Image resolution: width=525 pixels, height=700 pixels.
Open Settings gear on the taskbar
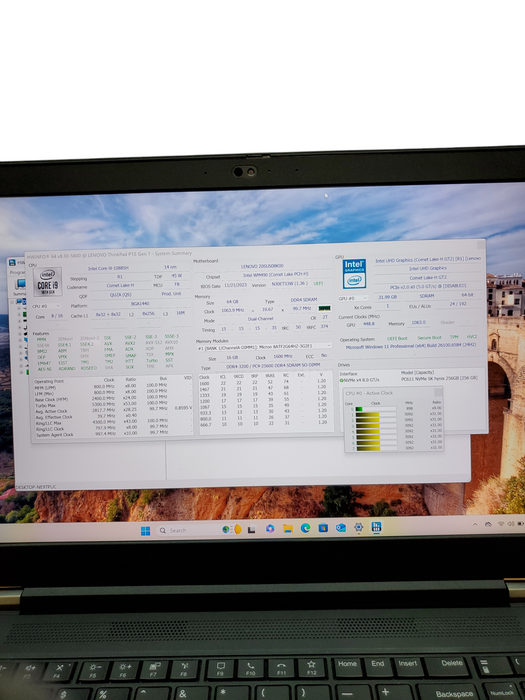[x=358, y=527]
